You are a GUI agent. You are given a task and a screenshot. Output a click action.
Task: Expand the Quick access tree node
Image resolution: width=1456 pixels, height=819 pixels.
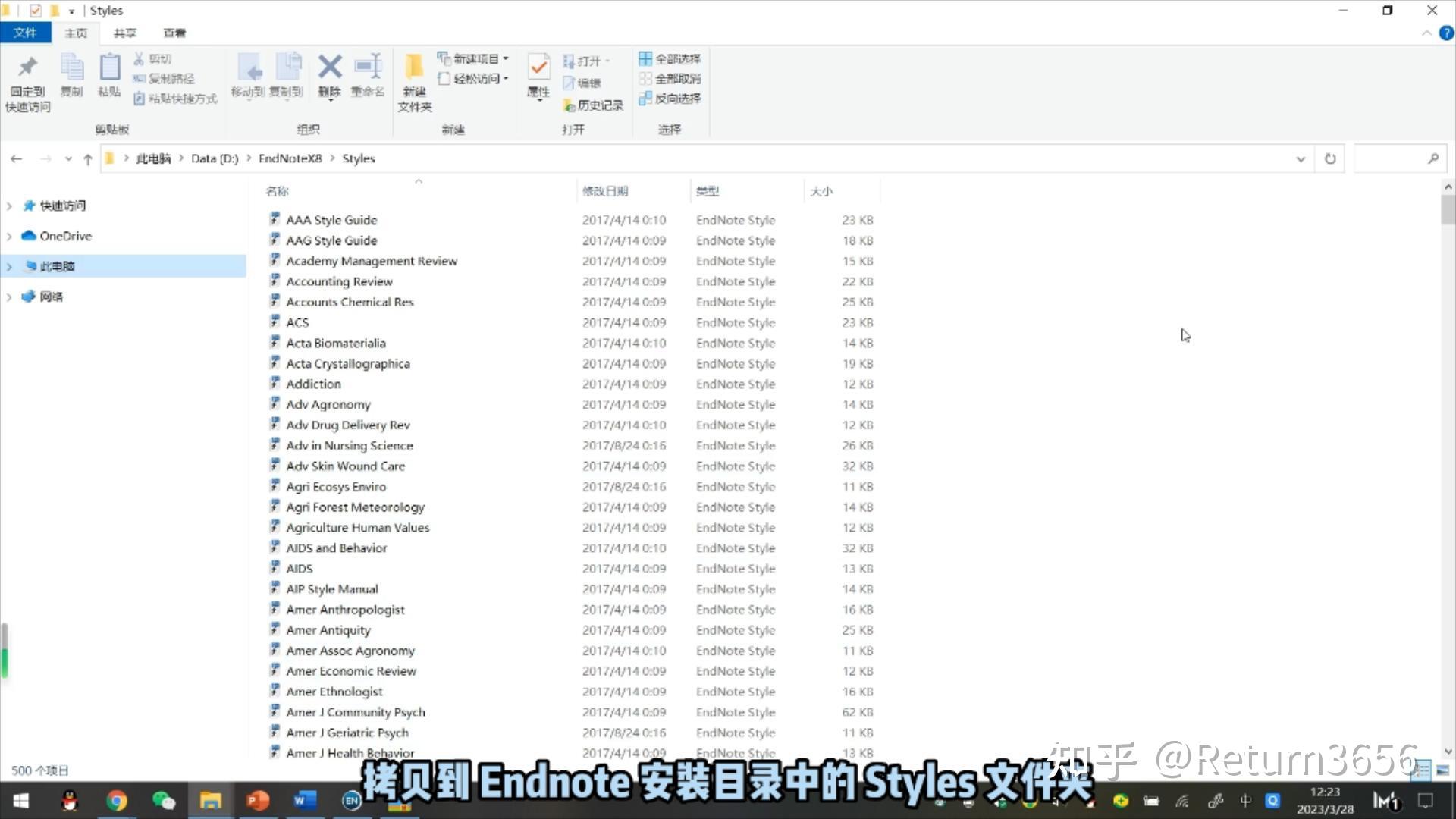pyautogui.click(x=9, y=206)
